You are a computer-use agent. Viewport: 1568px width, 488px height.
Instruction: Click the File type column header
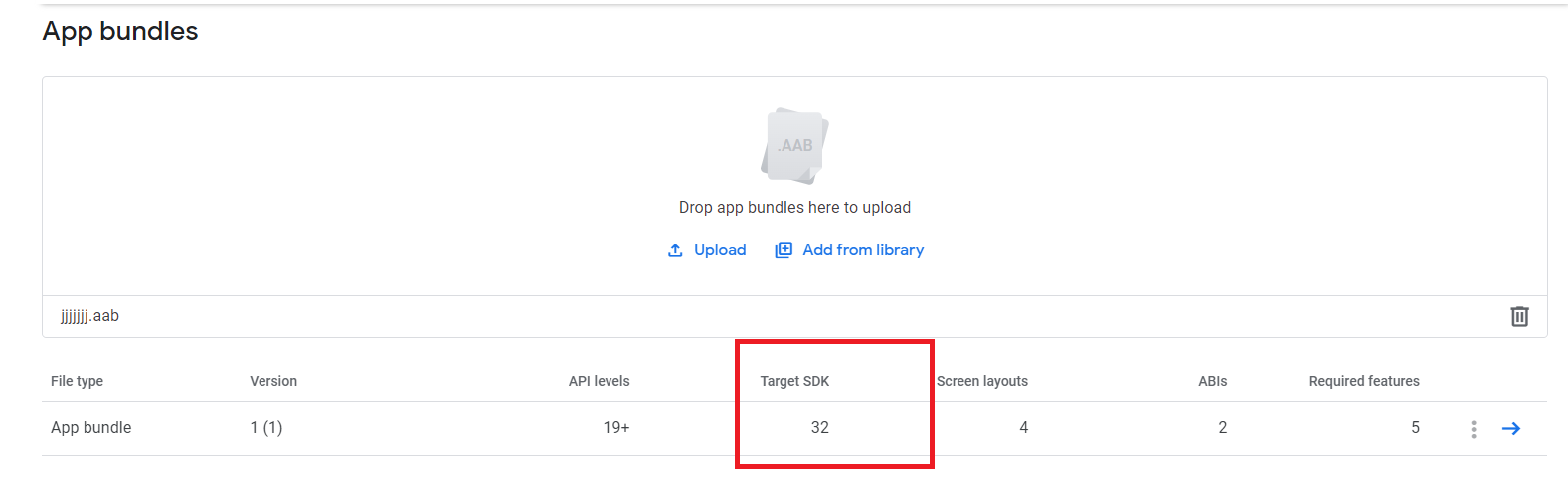click(x=77, y=381)
